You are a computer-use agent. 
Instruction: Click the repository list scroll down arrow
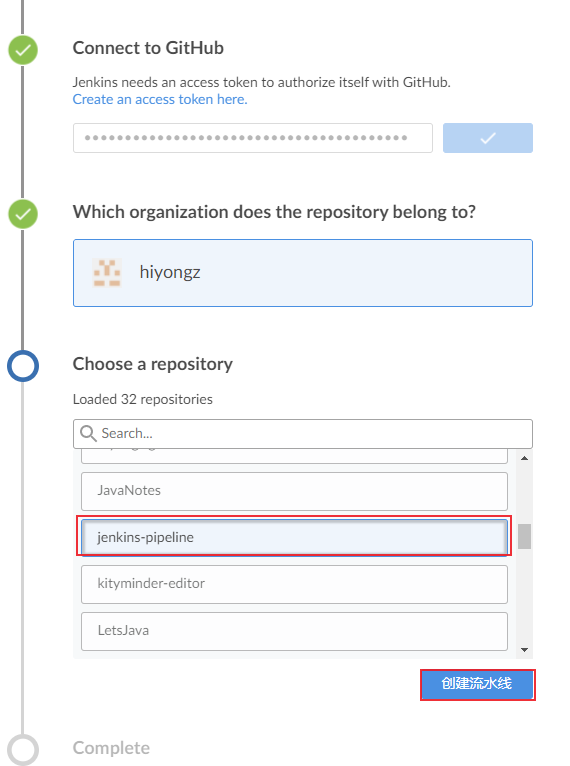pos(524,650)
